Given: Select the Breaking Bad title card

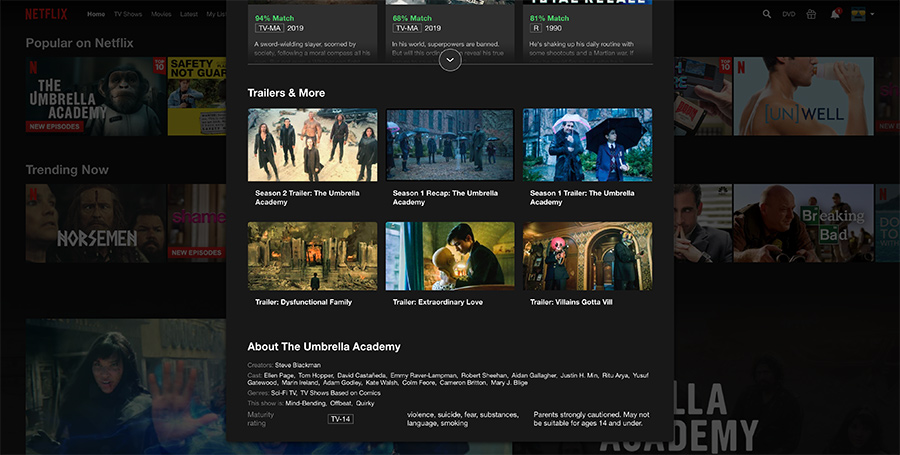Looking at the screenshot, I should click(803, 223).
